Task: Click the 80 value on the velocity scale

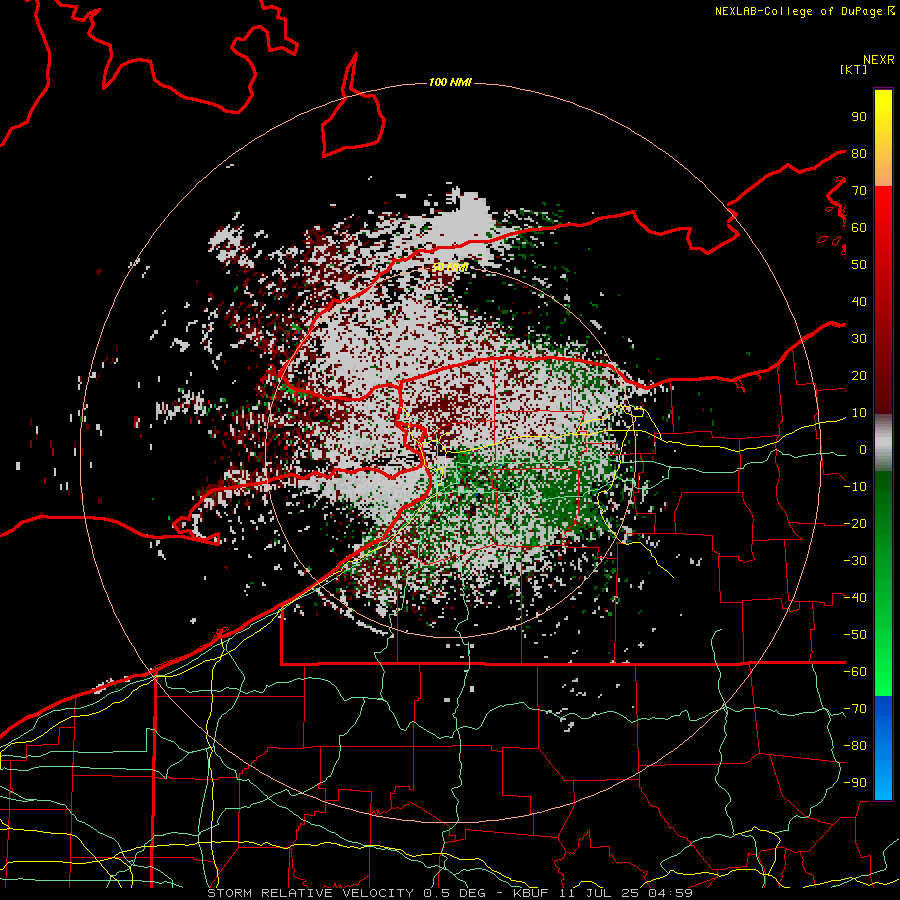Action: click(x=859, y=153)
